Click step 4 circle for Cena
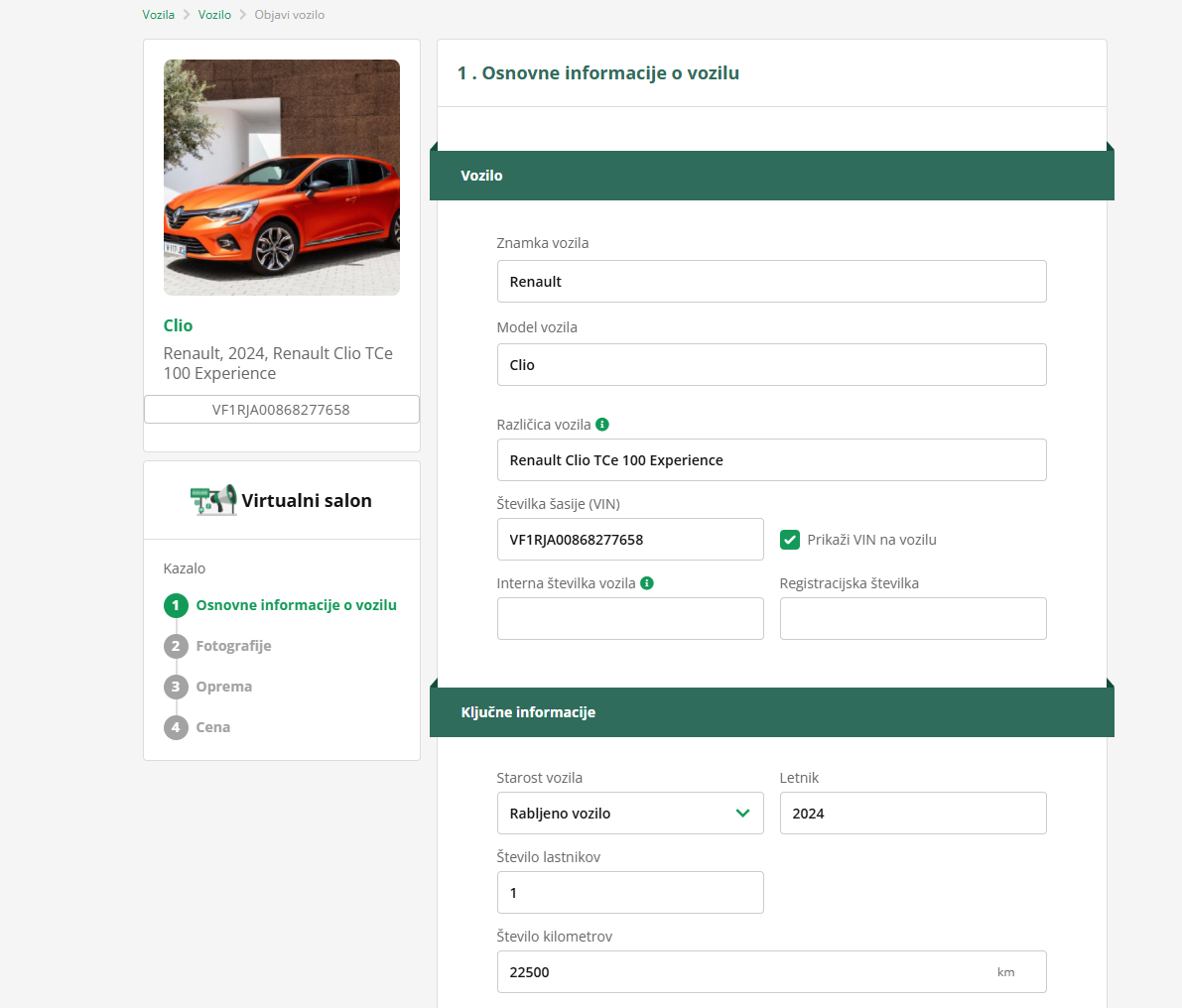 coord(176,727)
